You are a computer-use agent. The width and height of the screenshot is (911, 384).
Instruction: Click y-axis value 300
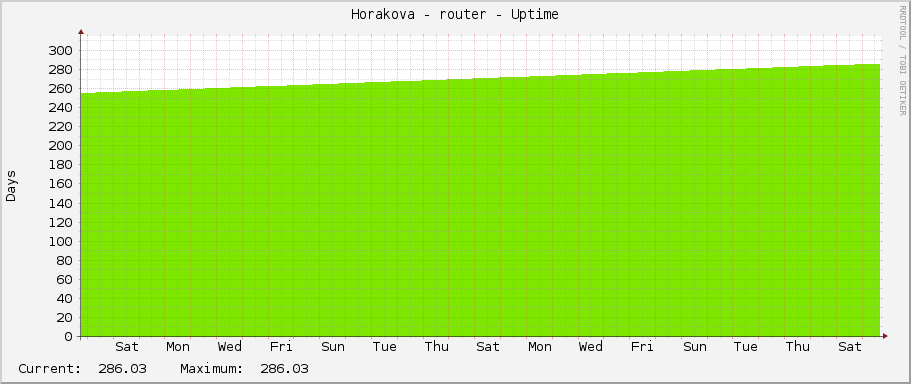click(x=61, y=51)
